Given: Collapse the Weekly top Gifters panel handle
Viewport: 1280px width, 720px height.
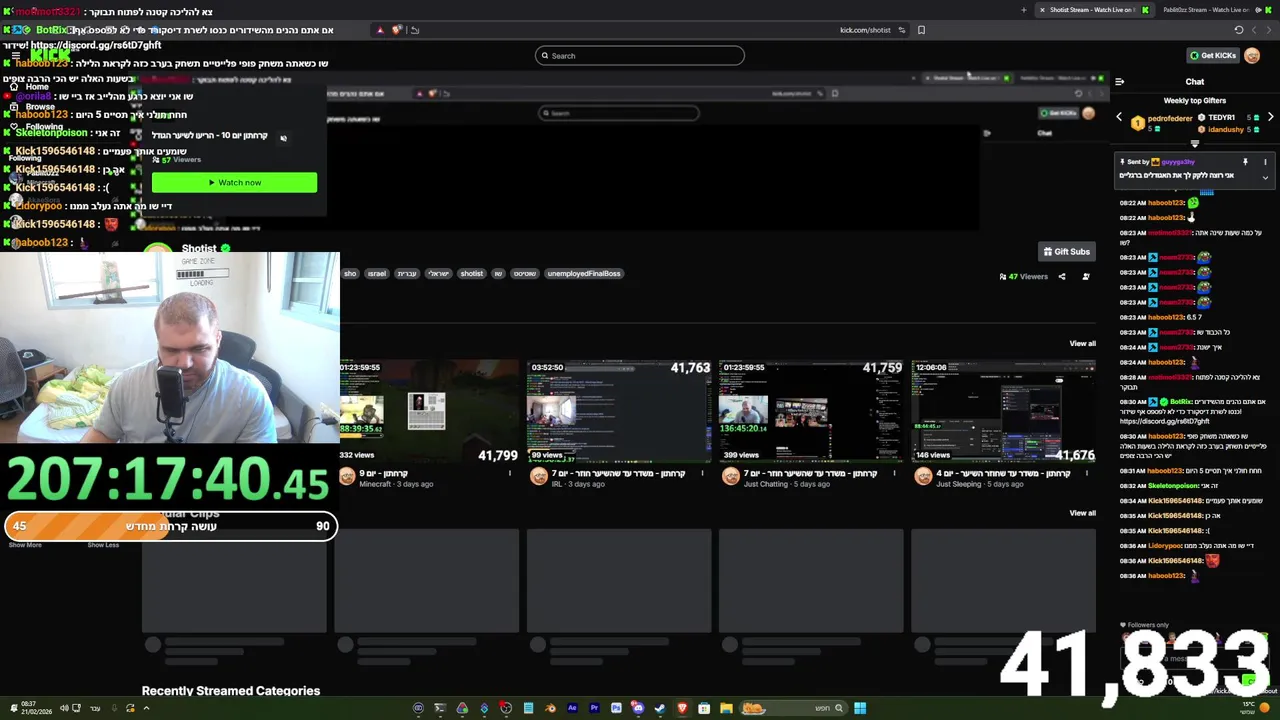Looking at the screenshot, I should (1194, 143).
